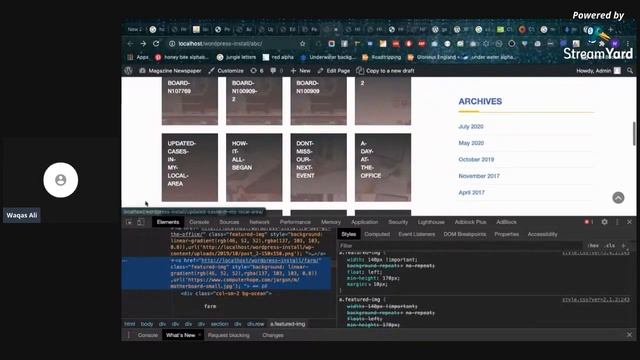Image resolution: width=640 pixels, height=360 pixels.
Task: Open the Apps shortcut in the bookmarks bar
Action: pos(138,57)
